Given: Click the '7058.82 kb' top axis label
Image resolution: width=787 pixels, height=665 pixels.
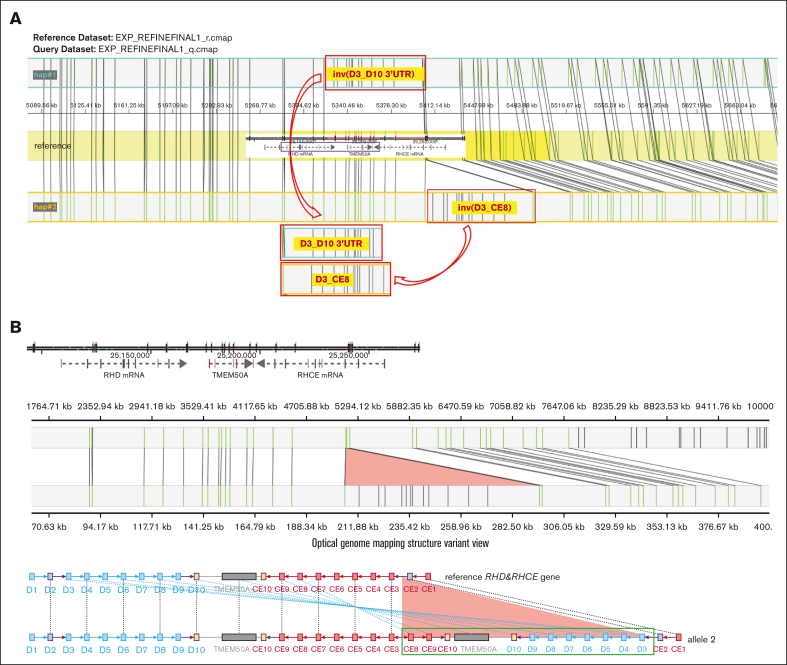Looking at the screenshot, I should [512, 406].
